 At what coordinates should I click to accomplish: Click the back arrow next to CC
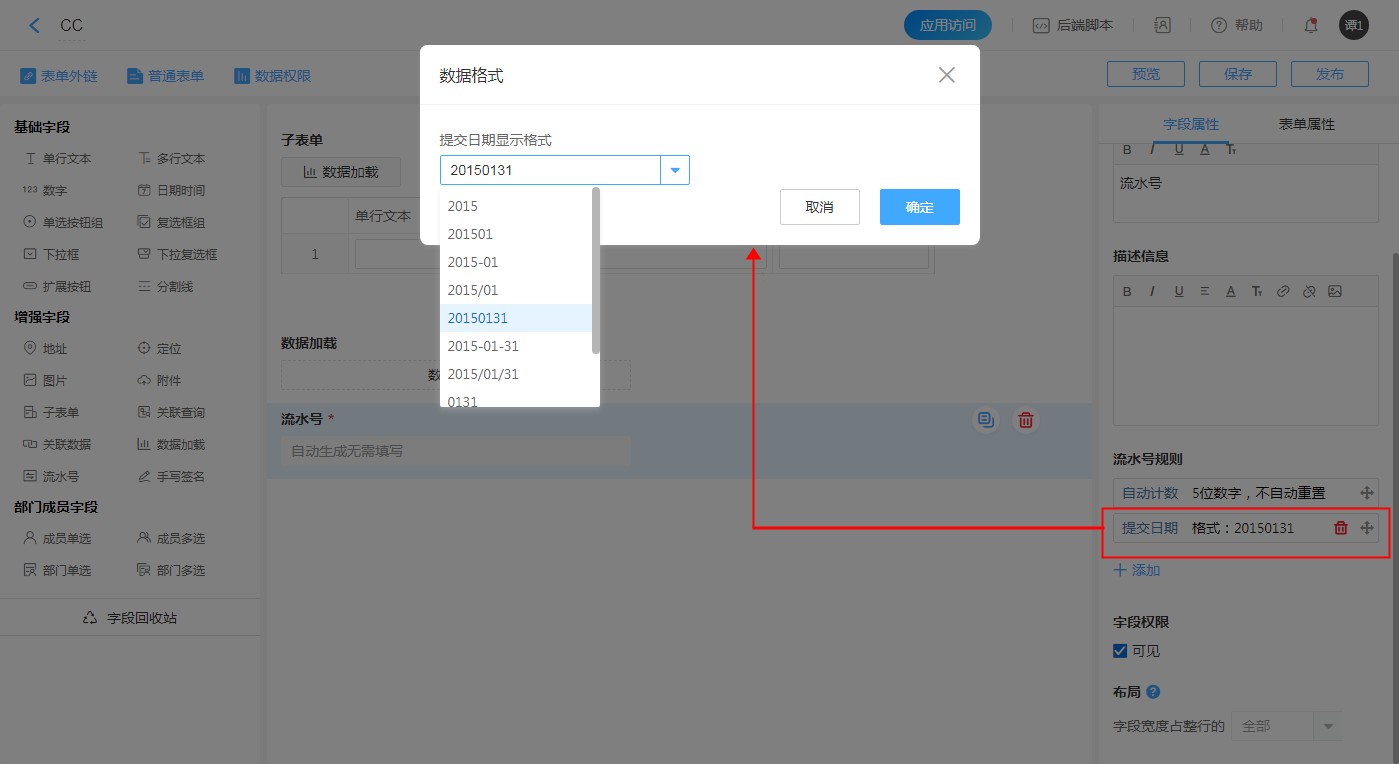(x=35, y=26)
